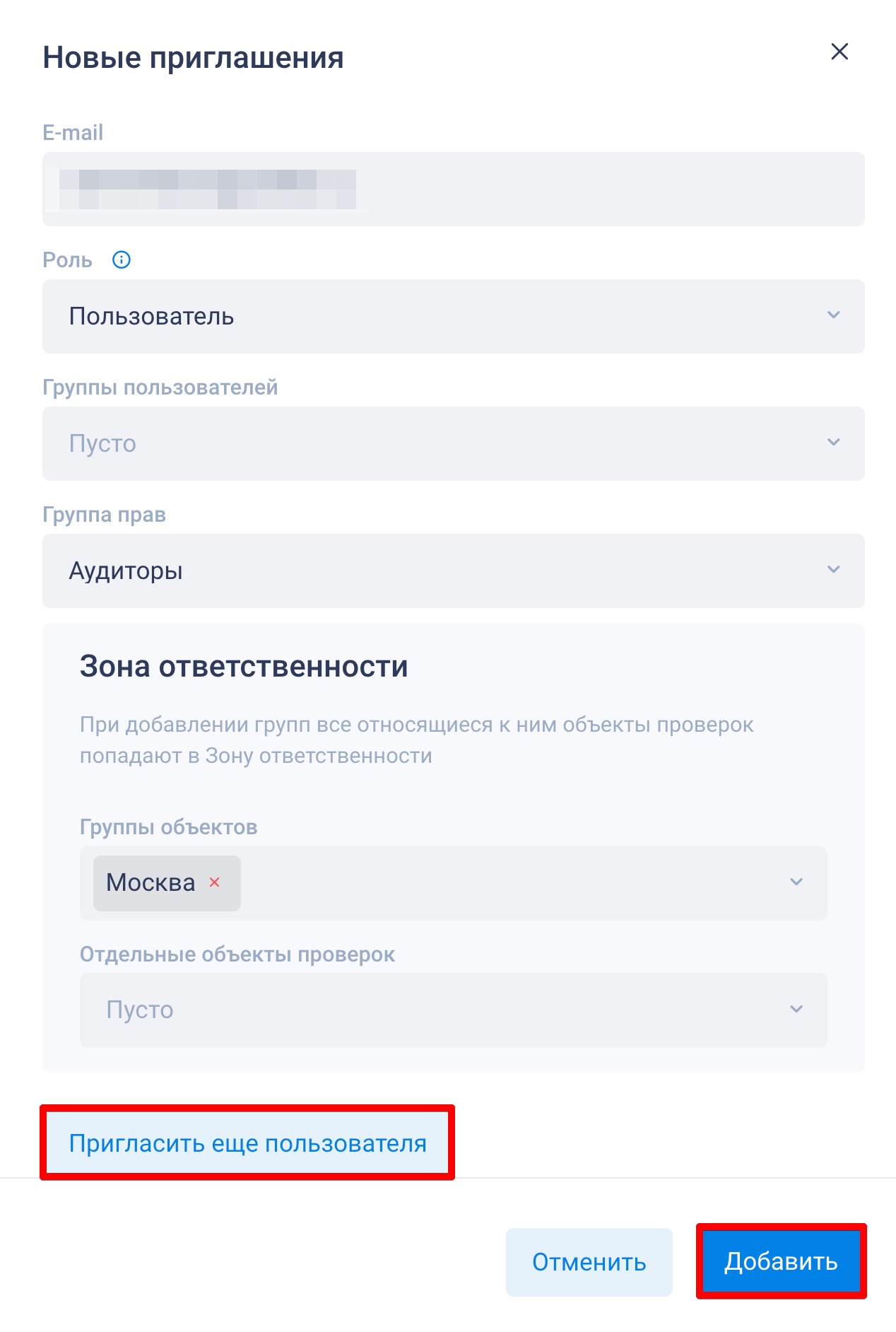Click the chevron in Группы пользователей field
This screenshot has width=896, height=1332.
tap(834, 443)
